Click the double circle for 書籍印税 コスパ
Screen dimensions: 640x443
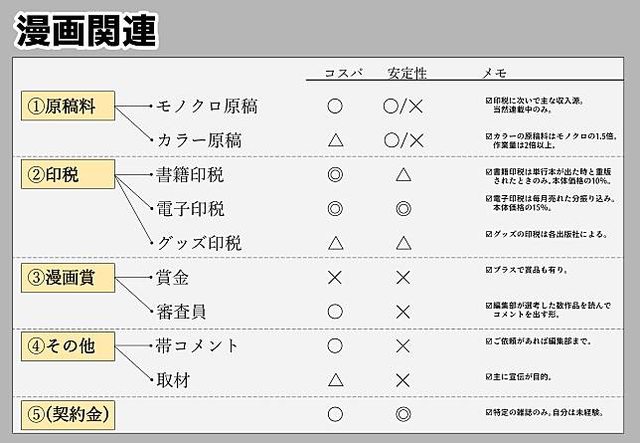[335, 175]
